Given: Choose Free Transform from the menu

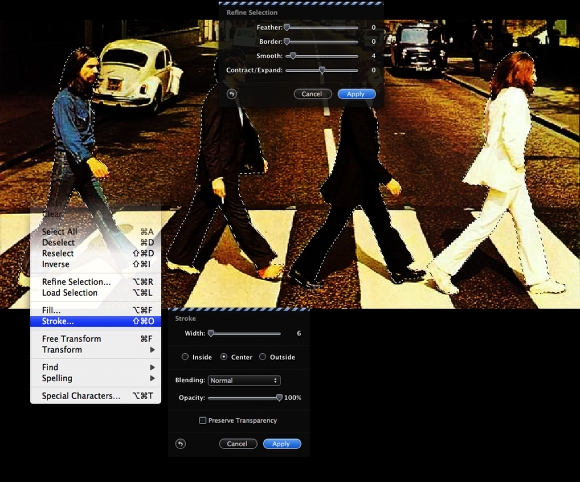Looking at the screenshot, I should [x=95, y=338].
